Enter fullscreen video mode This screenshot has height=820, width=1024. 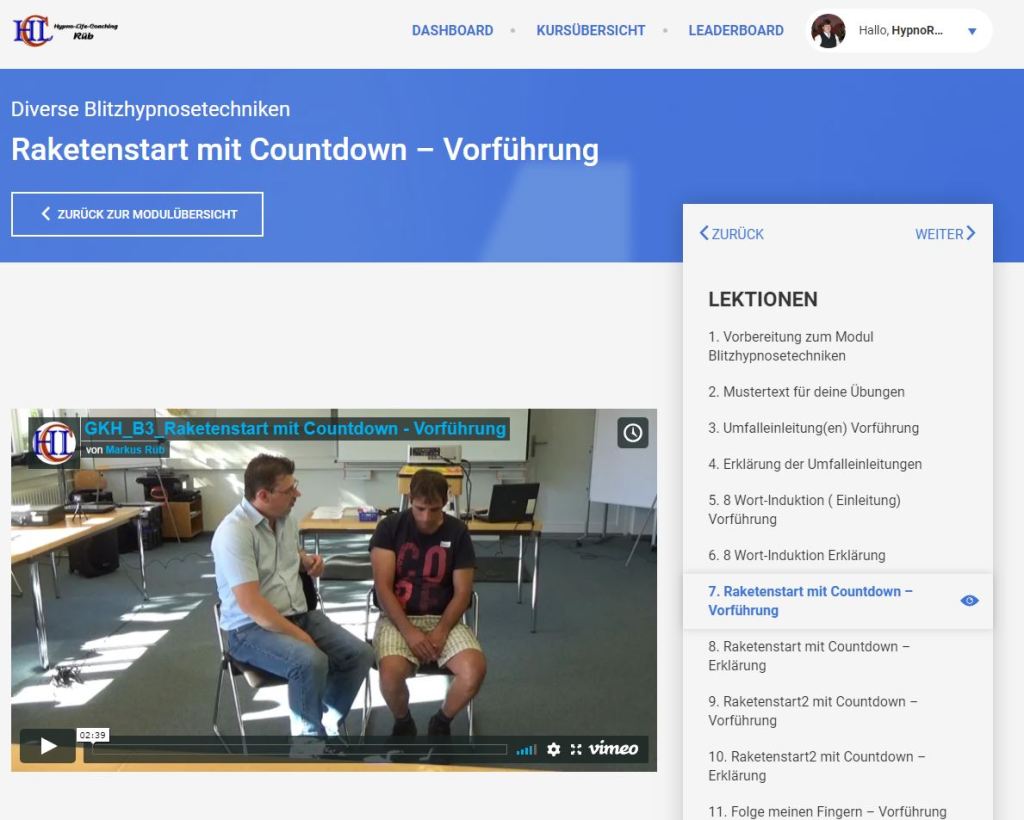point(575,749)
